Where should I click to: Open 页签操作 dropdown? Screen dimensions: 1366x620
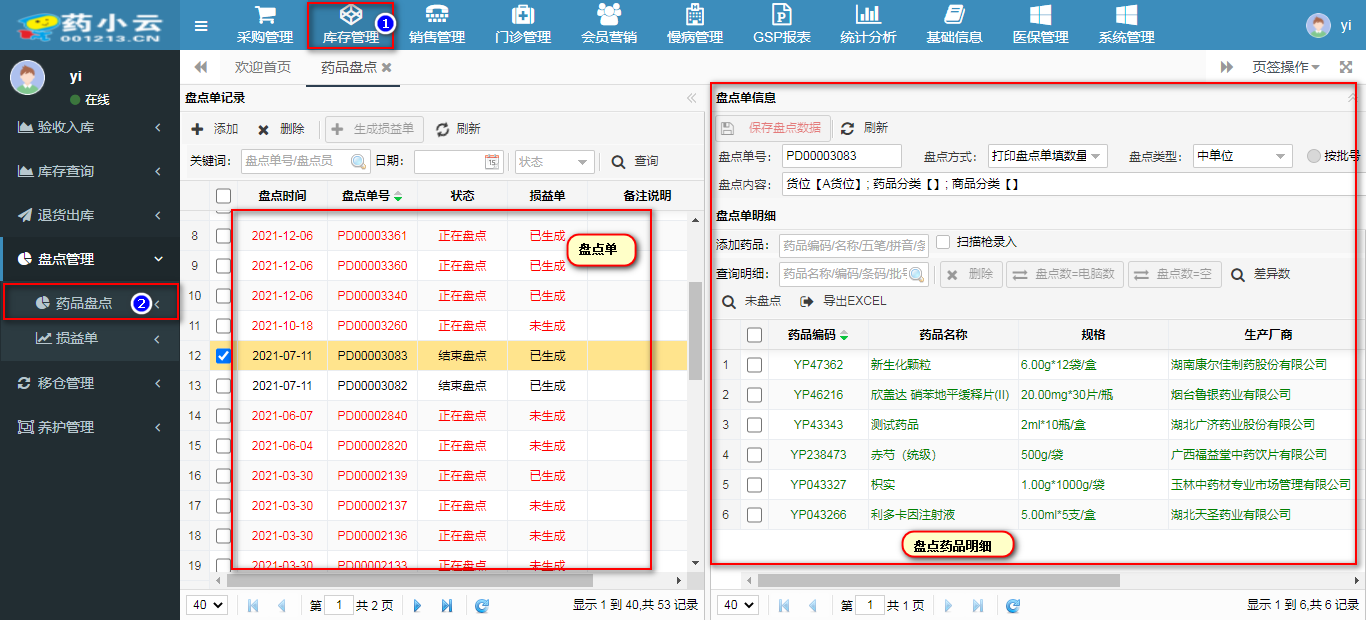pyautogui.click(x=1286, y=67)
